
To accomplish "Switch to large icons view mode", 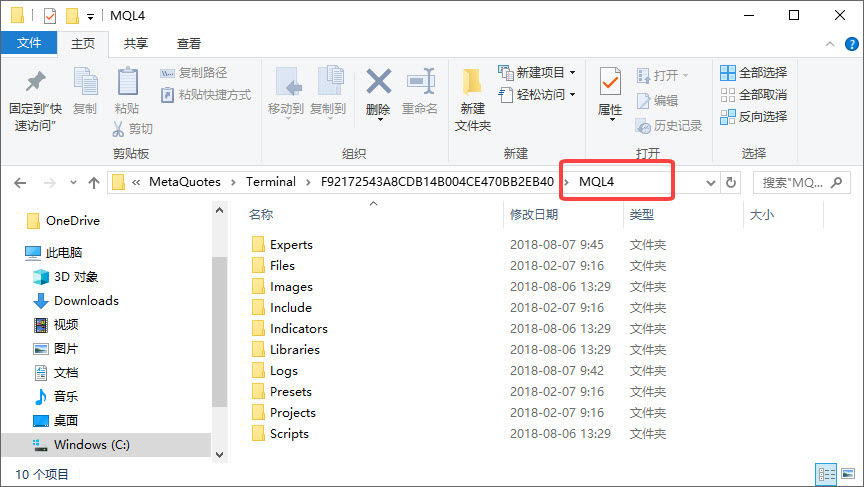I will [848, 474].
